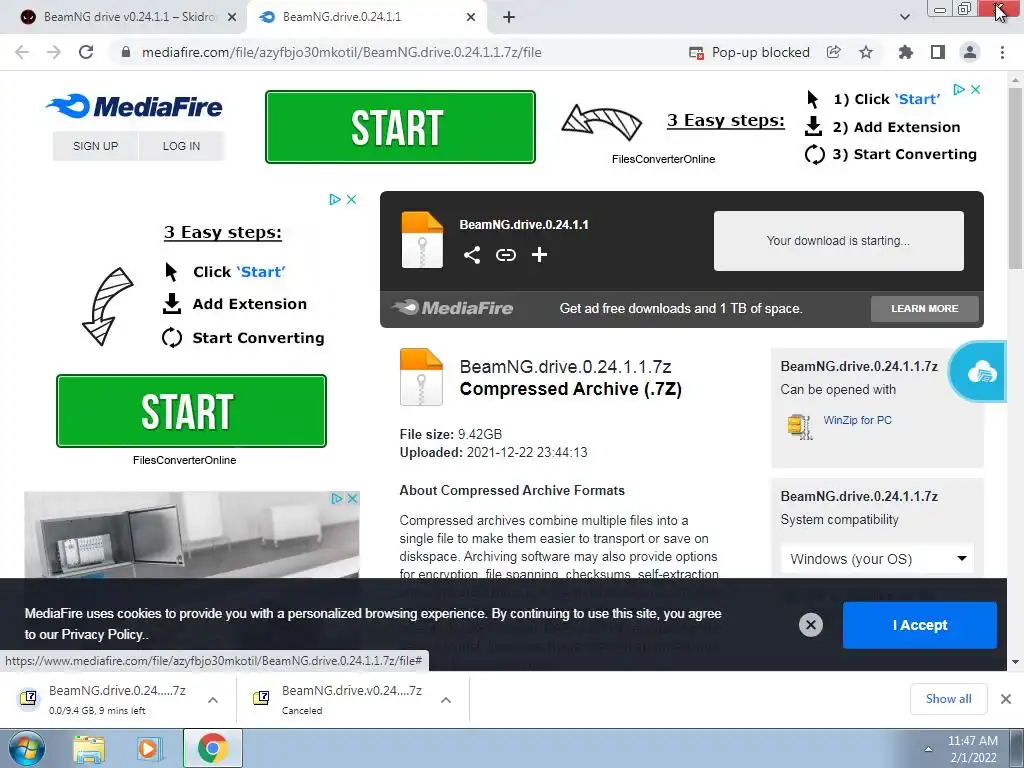1024x768 pixels.
Task: Click Show all downloads button
Action: (x=948, y=699)
